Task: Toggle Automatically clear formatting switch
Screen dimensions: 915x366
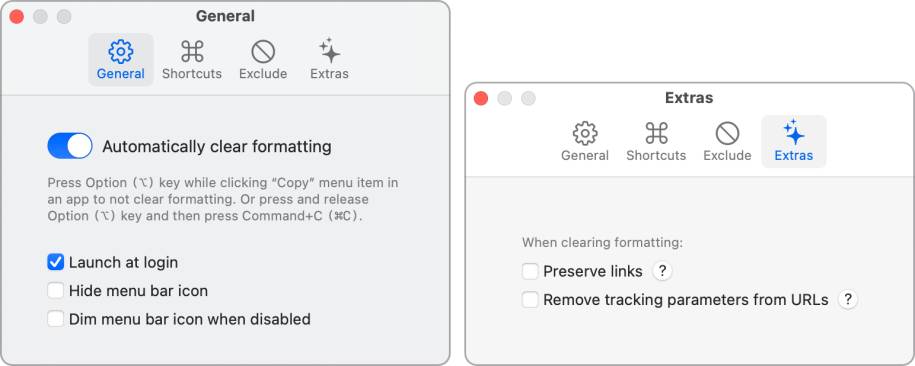Action: point(70,146)
